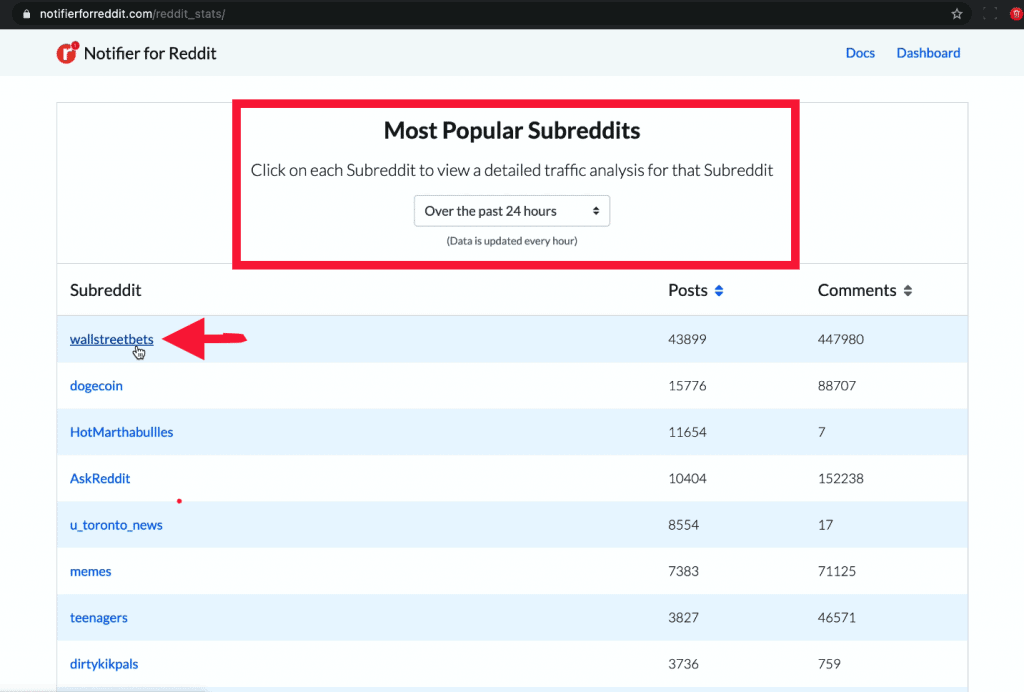The width and height of the screenshot is (1024, 692).
Task: Select posts count 10404
Action: click(687, 478)
